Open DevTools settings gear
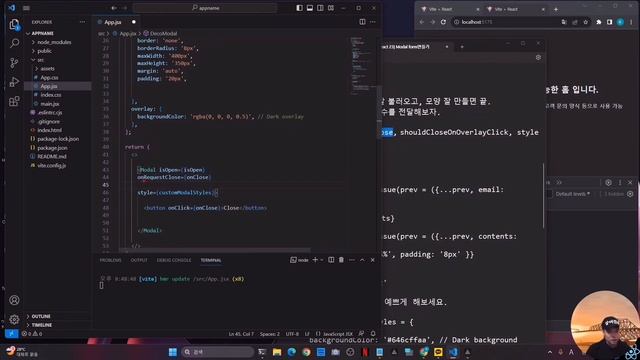The width and height of the screenshot is (640, 360). coord(608,182)
